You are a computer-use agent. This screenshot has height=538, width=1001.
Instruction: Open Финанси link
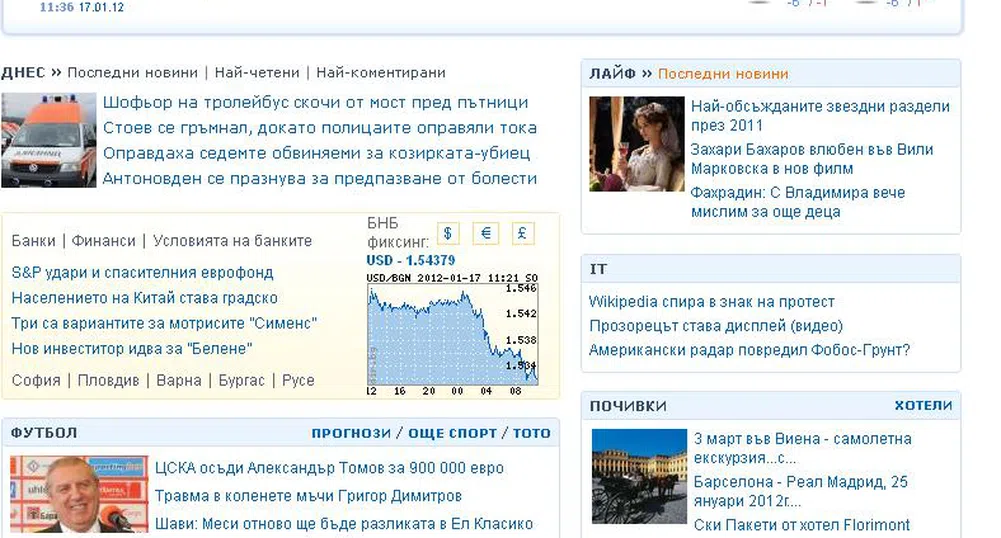[103, 241]
